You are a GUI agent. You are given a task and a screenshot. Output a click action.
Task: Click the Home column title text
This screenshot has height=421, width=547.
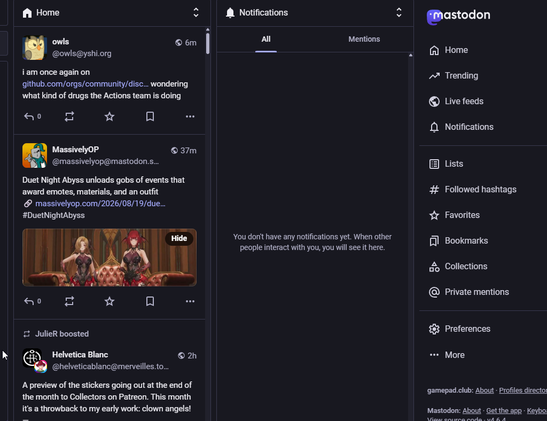pyautogui.click(x=48, y=13)
